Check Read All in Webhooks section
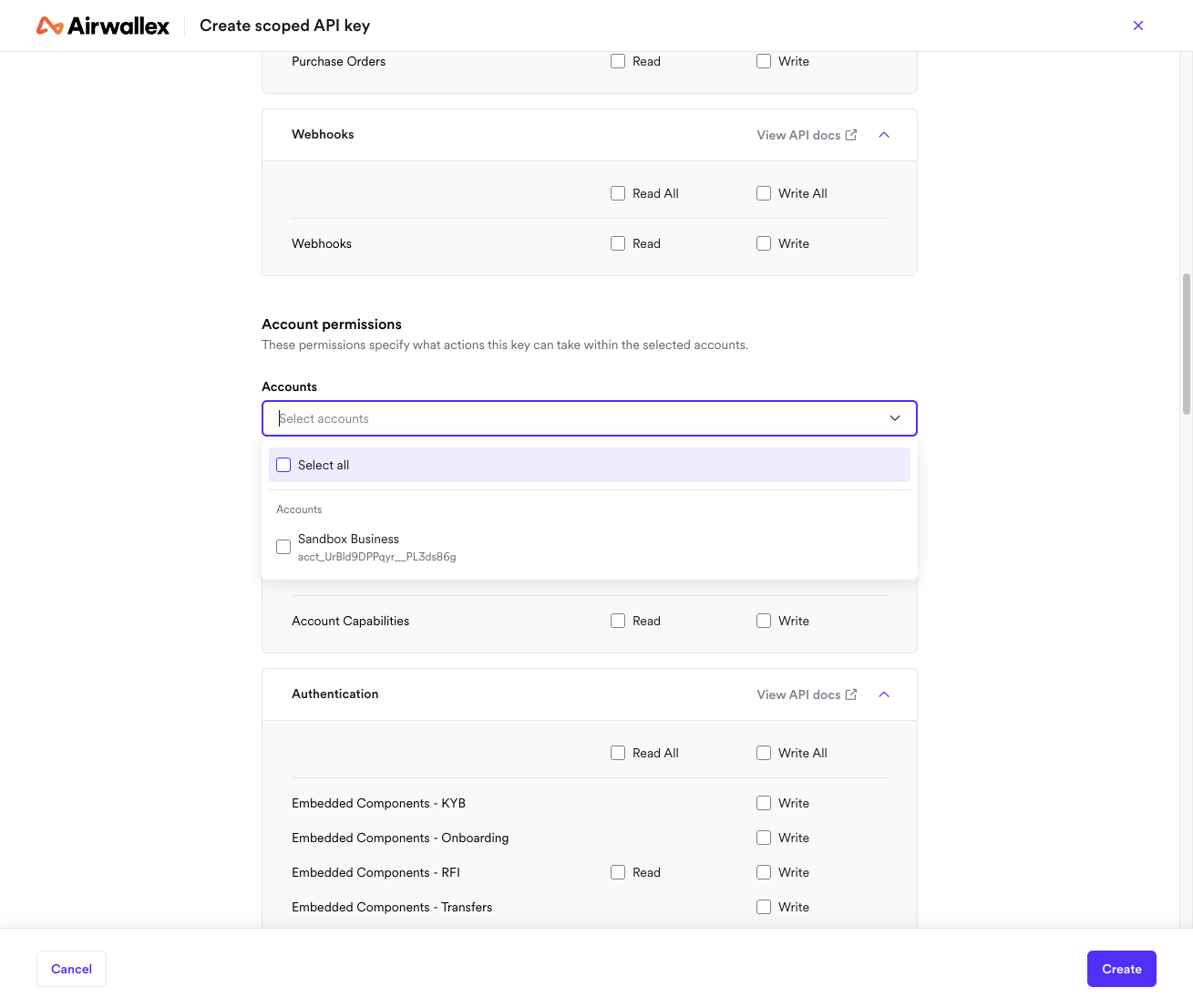 click(618, 193)
